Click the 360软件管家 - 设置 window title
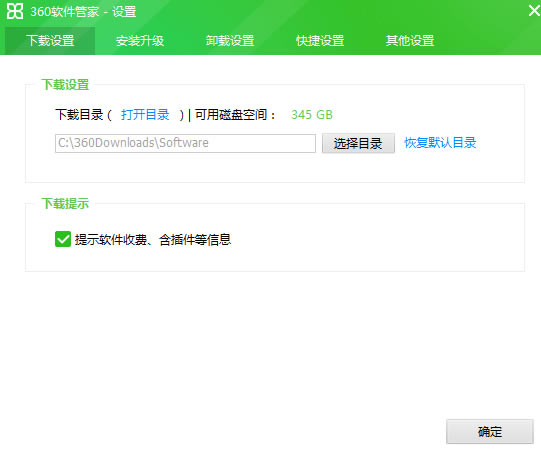Image resolution: width=541 pixels, height=458 pixels. click(83, 12)
